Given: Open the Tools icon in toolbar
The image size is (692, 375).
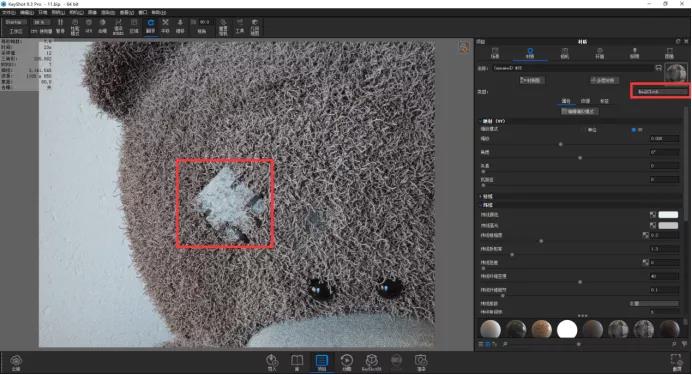Looking at the screenshot, I should pyautogui.click(x=240, y=26).
